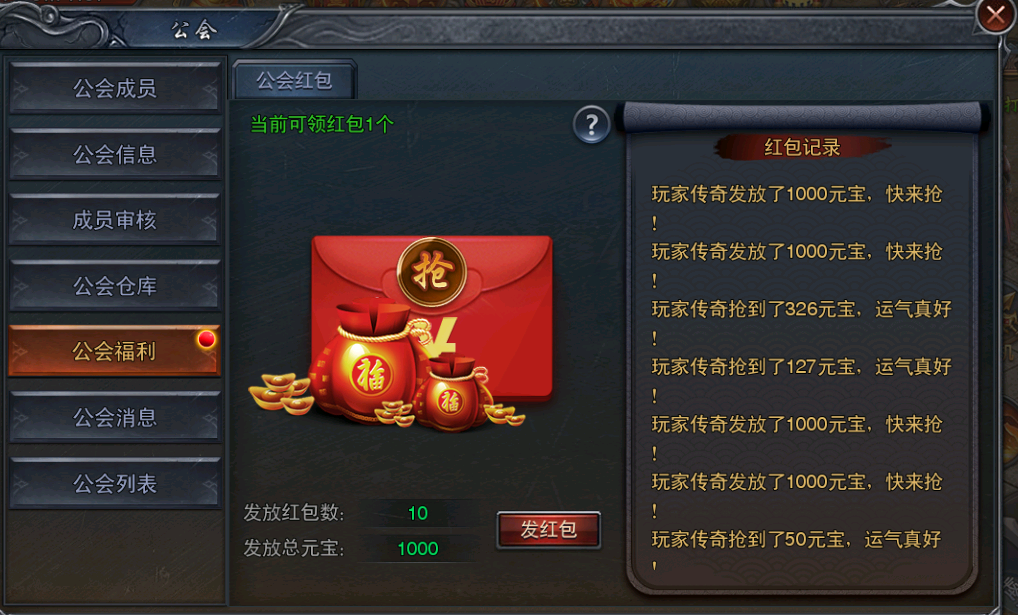Click the gold ingots pile on left
This screenshot has height=615, width=1018.
tap(280, 393)
